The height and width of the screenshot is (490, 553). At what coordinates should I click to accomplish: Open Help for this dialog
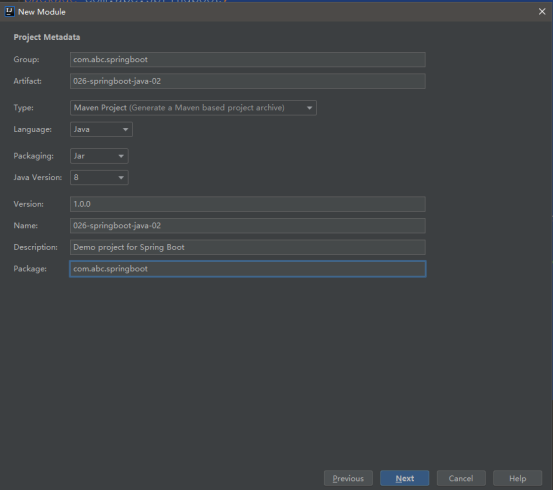pos(517,478)
